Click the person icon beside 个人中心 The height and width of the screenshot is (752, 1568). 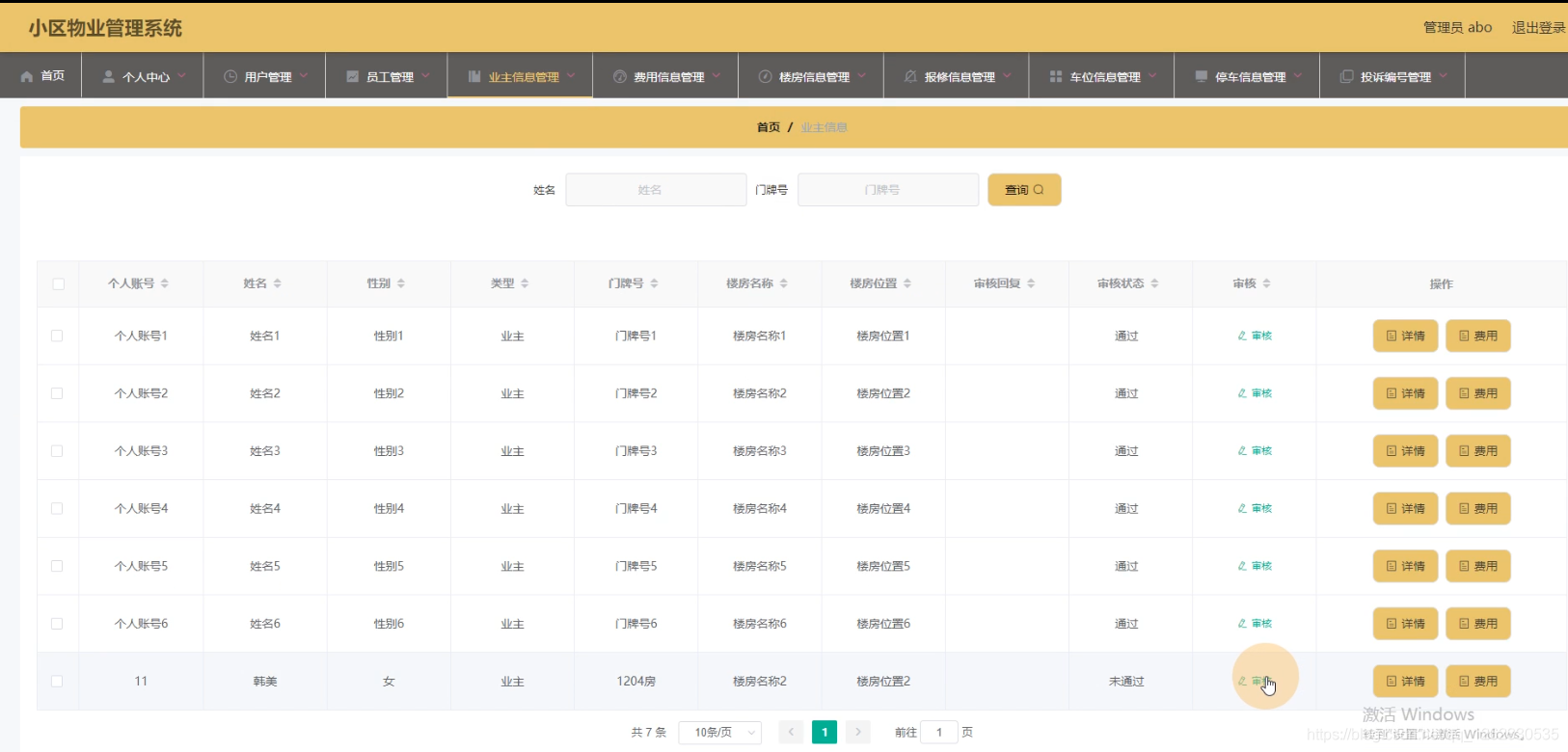(x=108, y=76)
